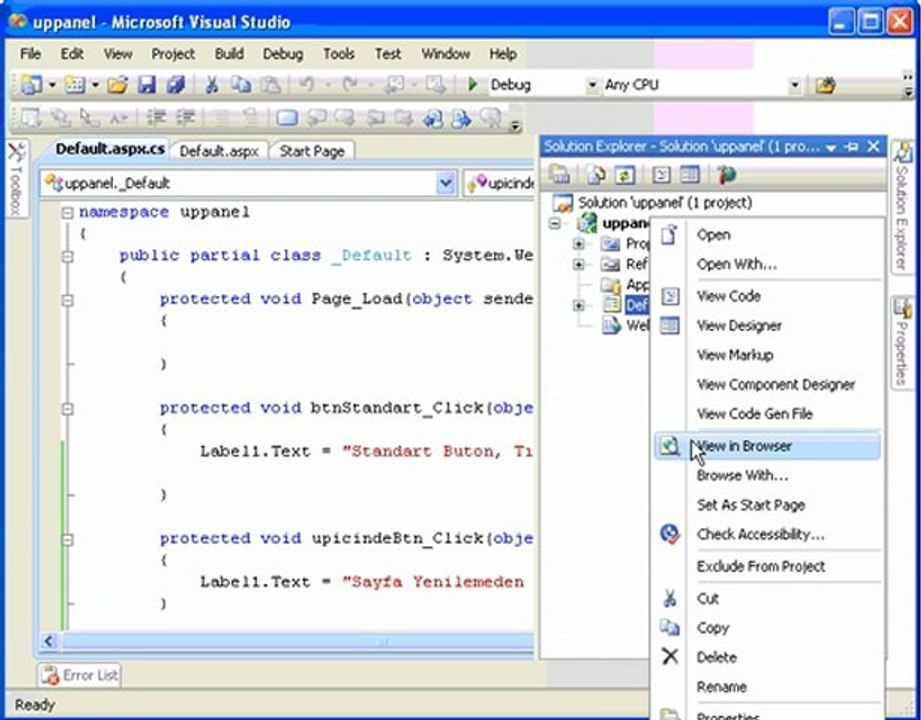Viewport: 921px width, 720px height.
Task: Click the Copy icon in main toolbar
Action: [241, 85]
